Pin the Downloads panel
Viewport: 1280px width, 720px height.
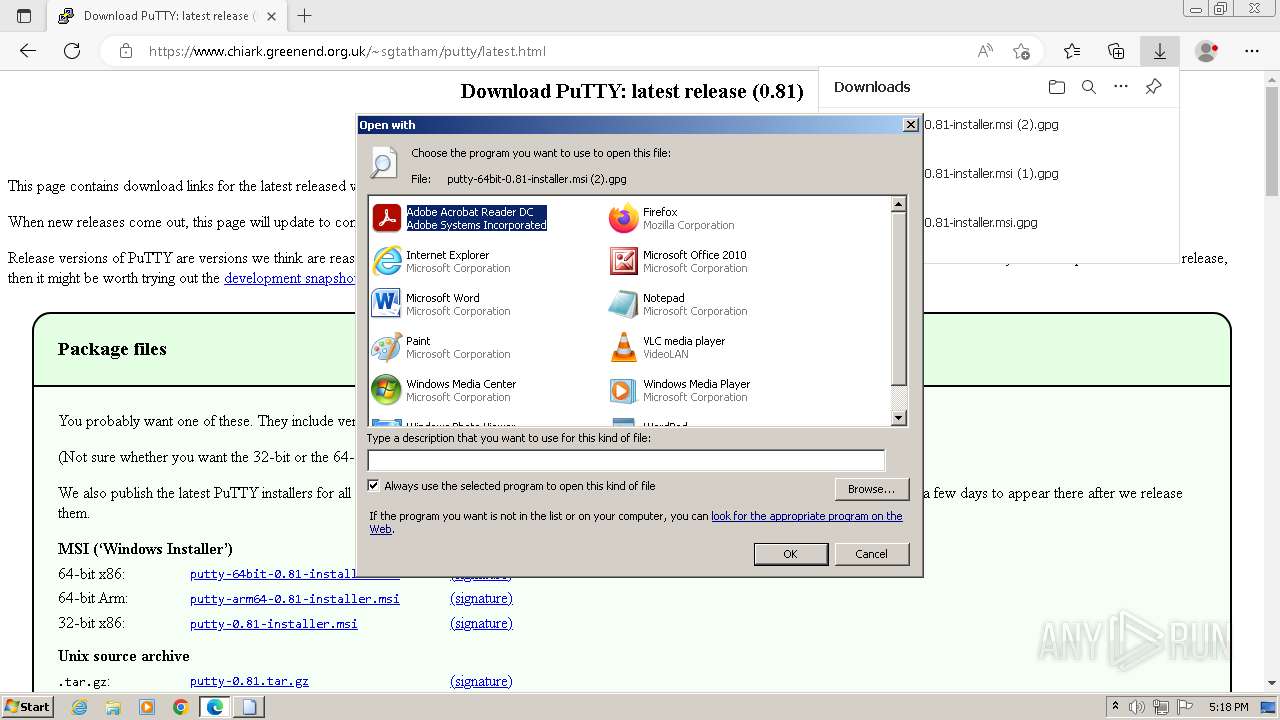pos(1153,87)
